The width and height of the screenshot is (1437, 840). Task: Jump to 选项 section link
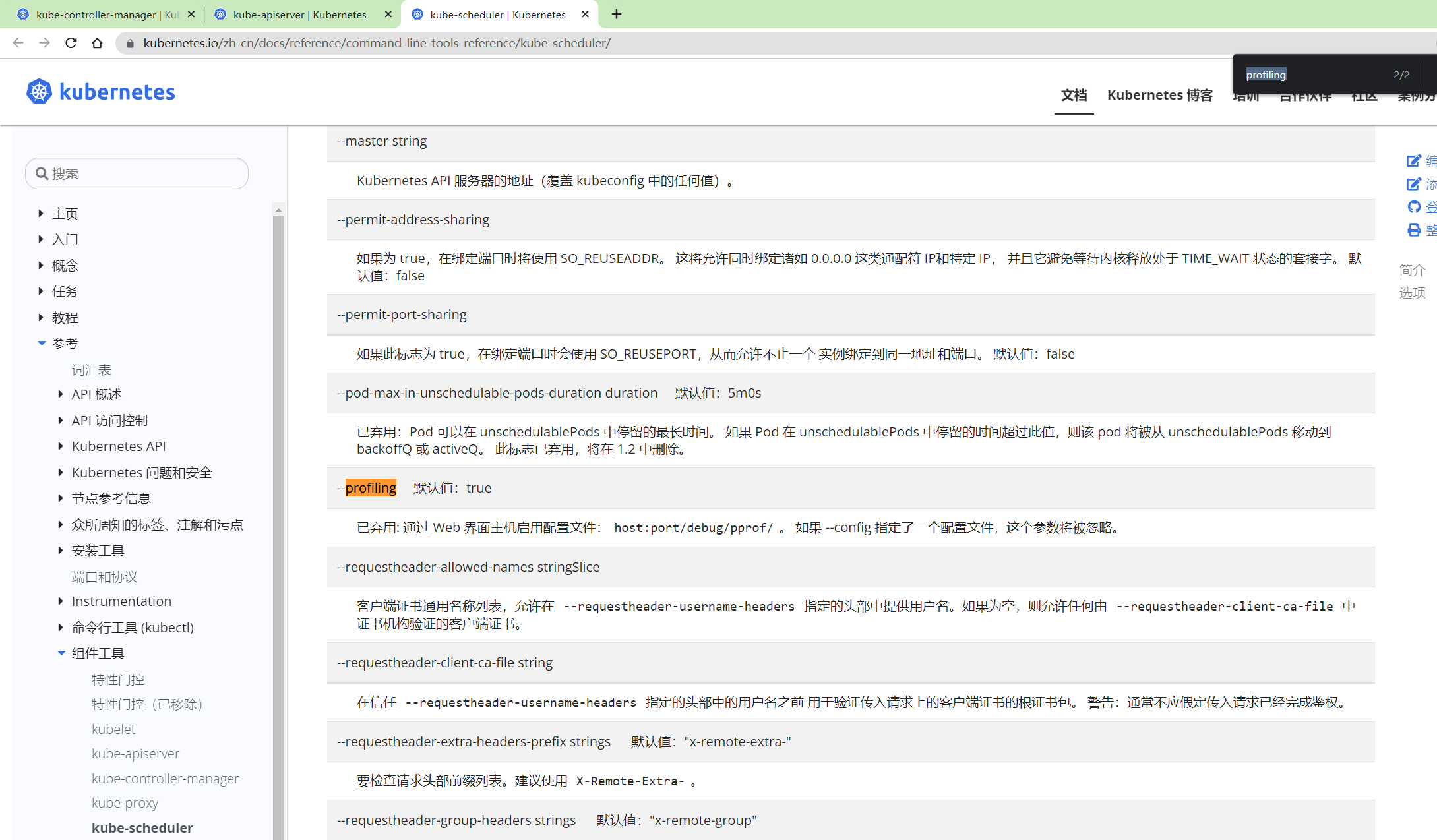pyautogui.click(x=1413, y=293)
